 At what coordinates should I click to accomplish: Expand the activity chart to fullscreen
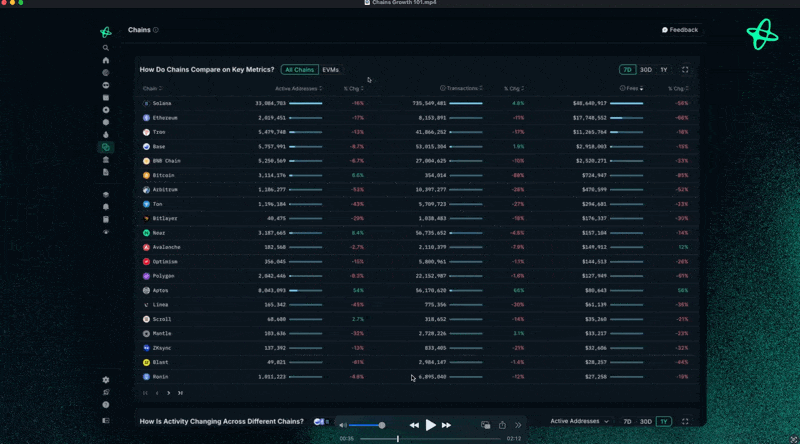pyautogui.click(x=685, y=422)
